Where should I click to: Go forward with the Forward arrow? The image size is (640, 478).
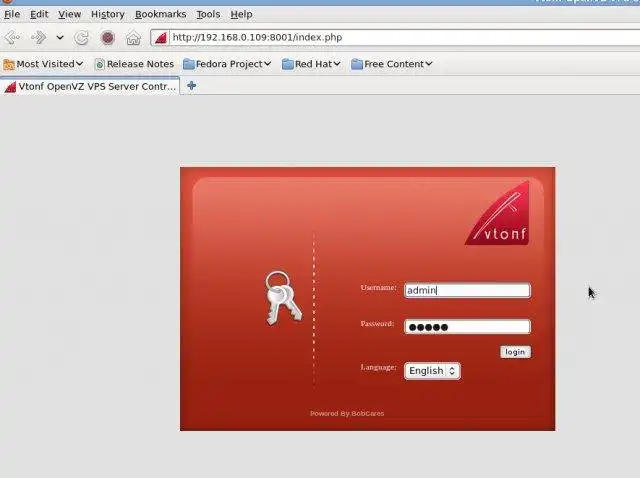(x=39, y=38)
